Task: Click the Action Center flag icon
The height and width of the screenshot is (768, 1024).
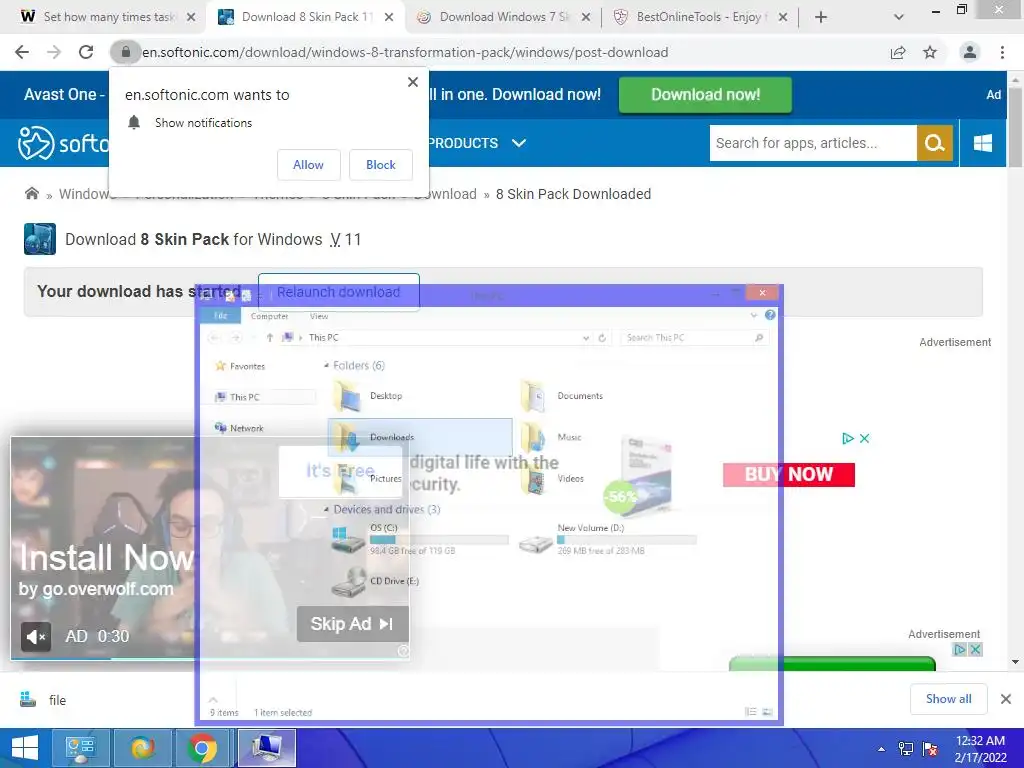Action: click(930, 748)
